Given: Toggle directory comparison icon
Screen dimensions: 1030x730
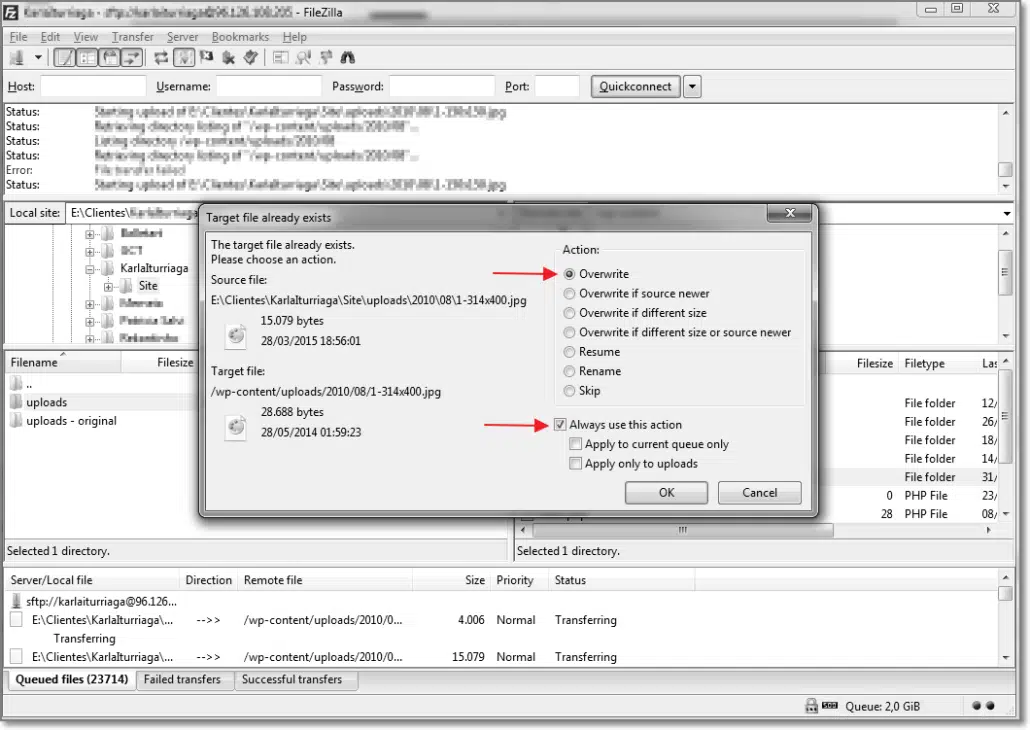Looking at the screenshot, I should tap(303, 58).
